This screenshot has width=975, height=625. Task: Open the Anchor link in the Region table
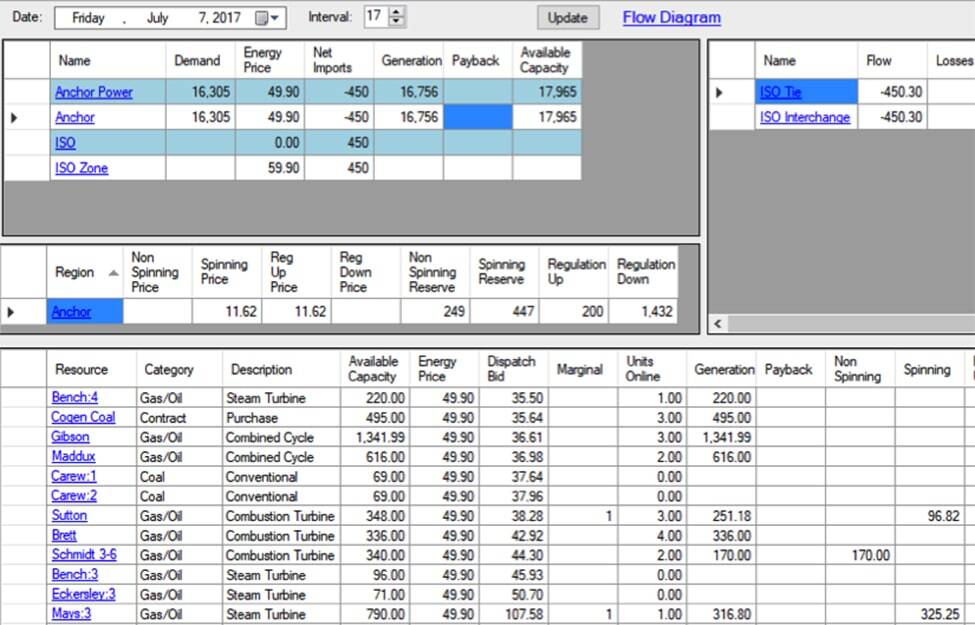coord(71,312)
